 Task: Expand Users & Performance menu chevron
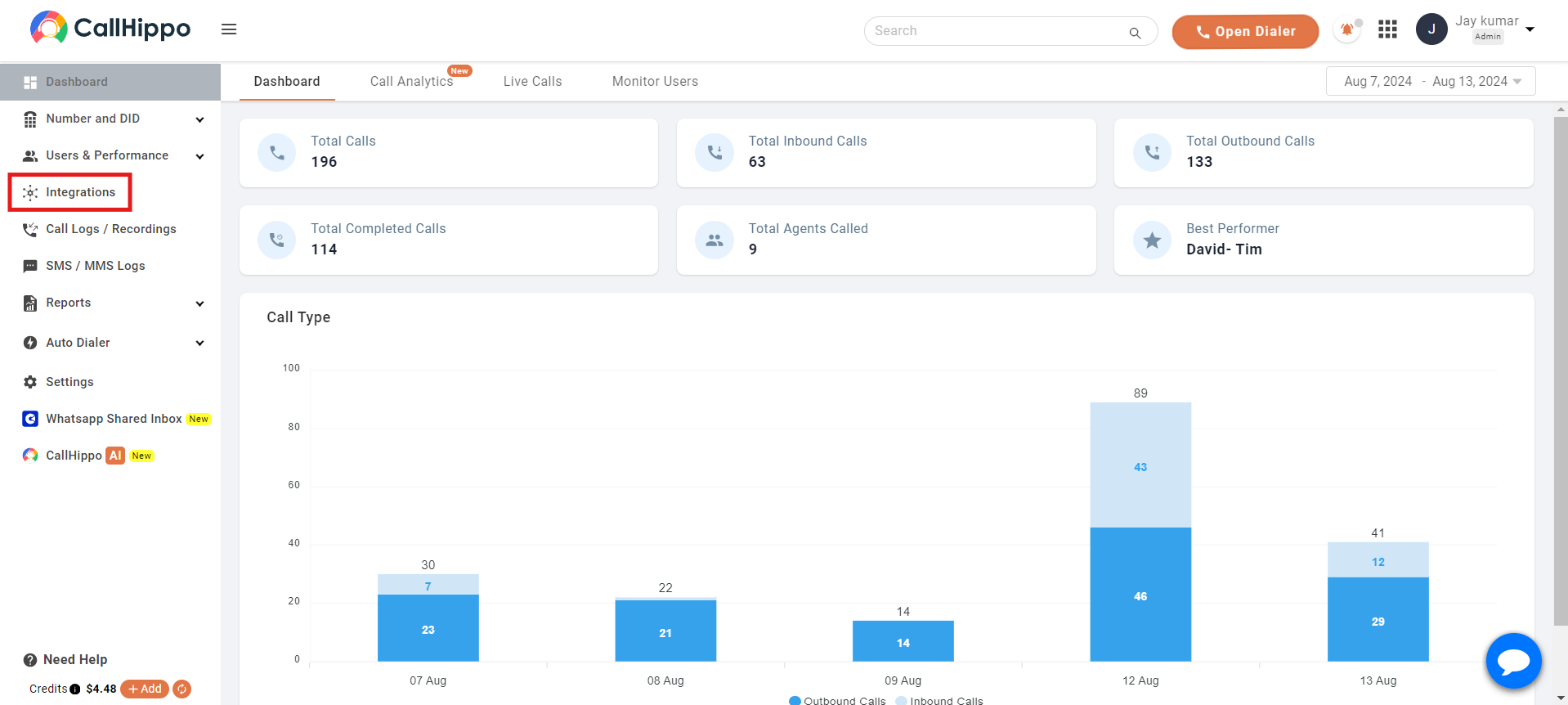pyautogui.click(x=199, y=156)
